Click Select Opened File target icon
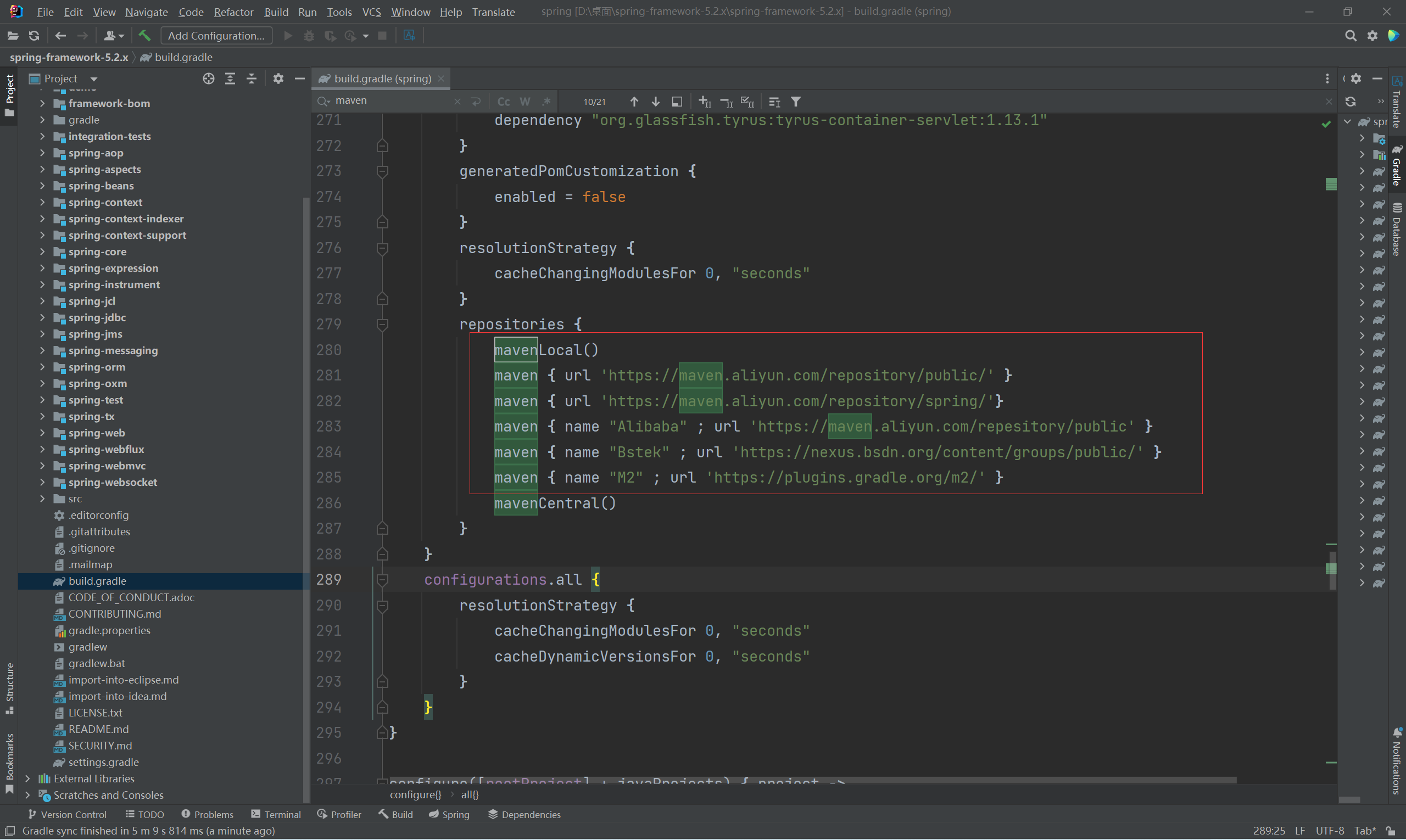The image size is (1406, 840). coord(208,79)
